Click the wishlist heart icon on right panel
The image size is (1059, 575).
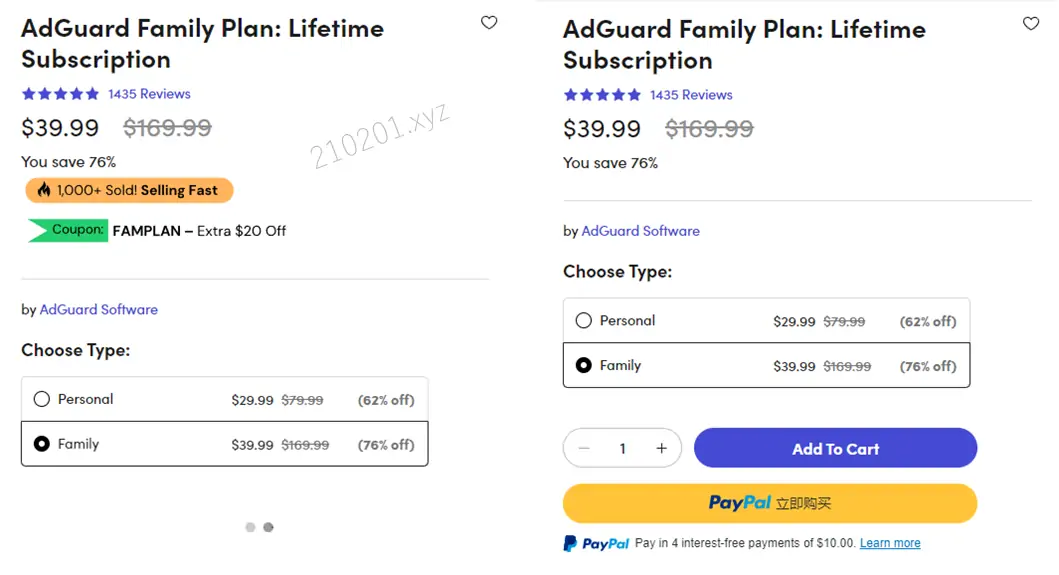coord(1031,23)
